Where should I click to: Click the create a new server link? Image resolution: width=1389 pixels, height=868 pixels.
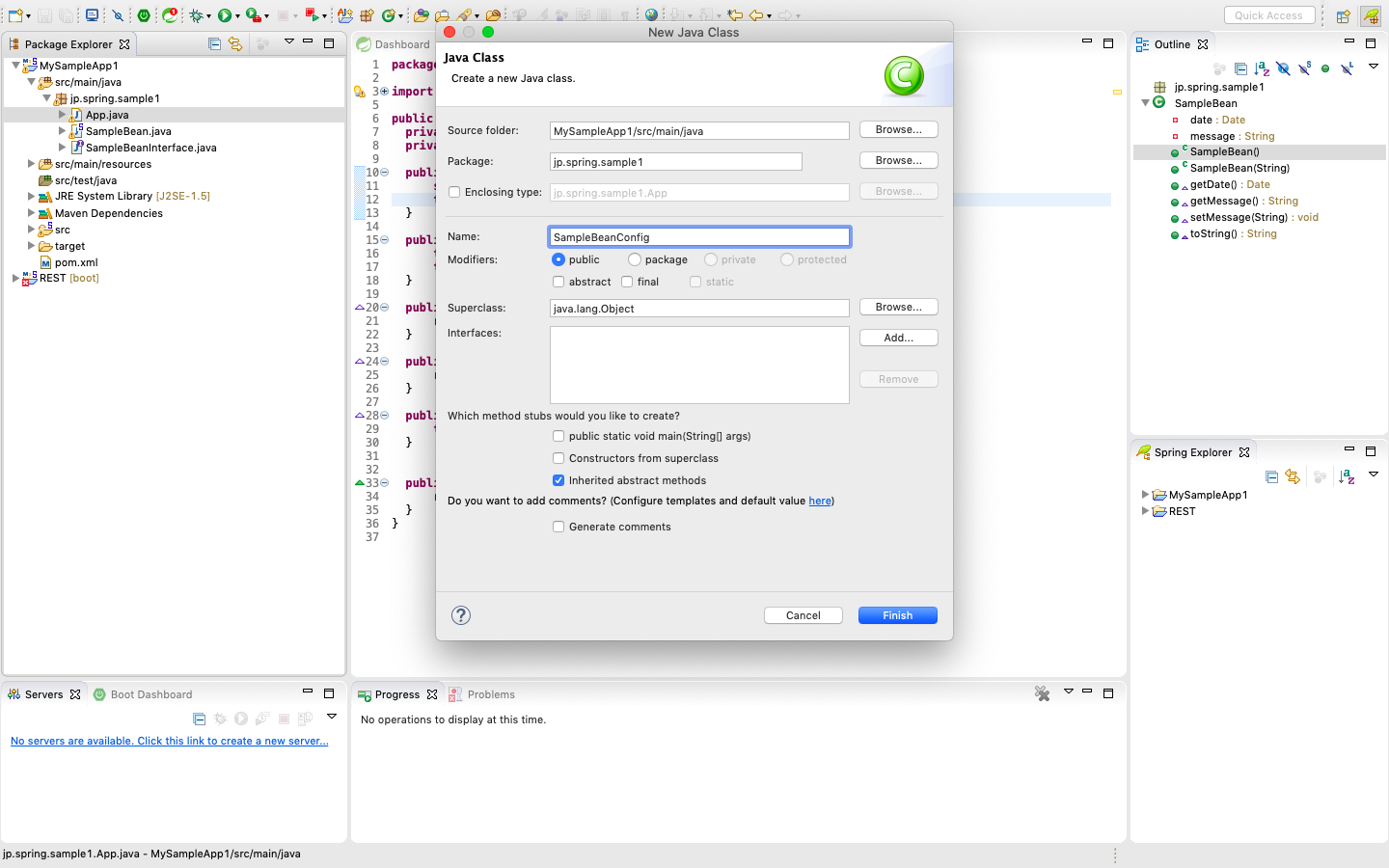click(x=169, y=741)
